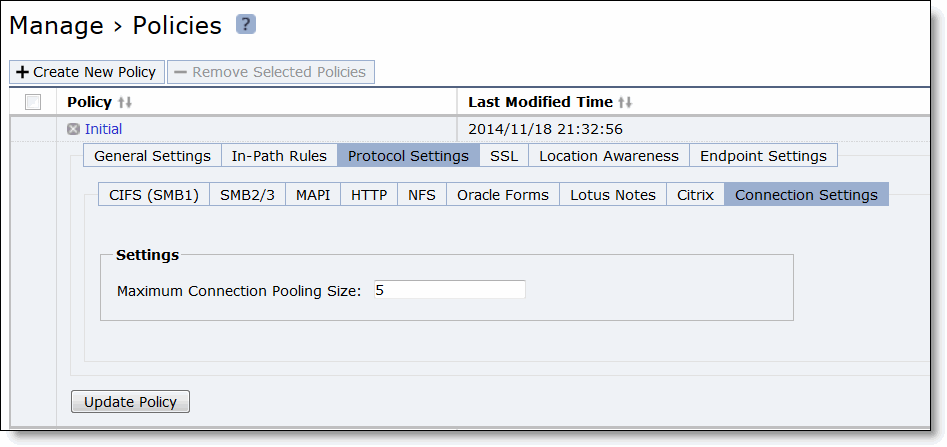Click Remove Selected Policies button
Screen dimensions: 947x447
coord(271,72)
